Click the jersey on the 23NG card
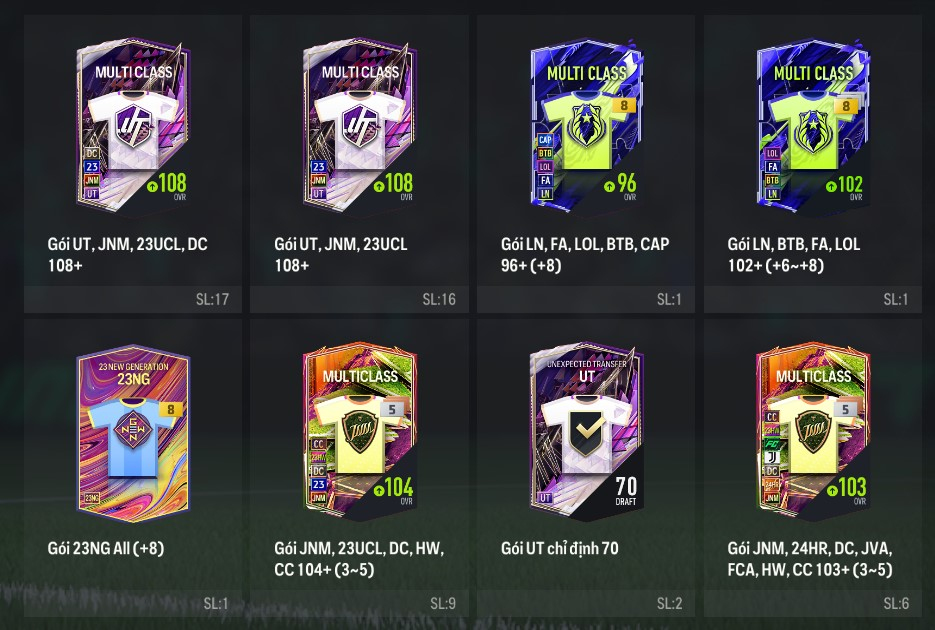The width and height of the screenshot is (935, 630). click(x=132, y=438)
